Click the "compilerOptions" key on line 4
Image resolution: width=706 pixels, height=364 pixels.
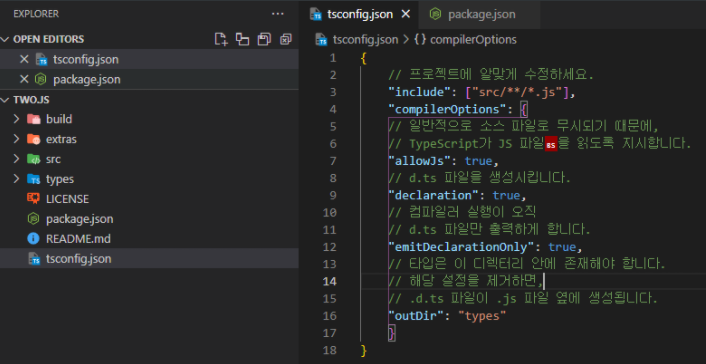coord(448,109)
